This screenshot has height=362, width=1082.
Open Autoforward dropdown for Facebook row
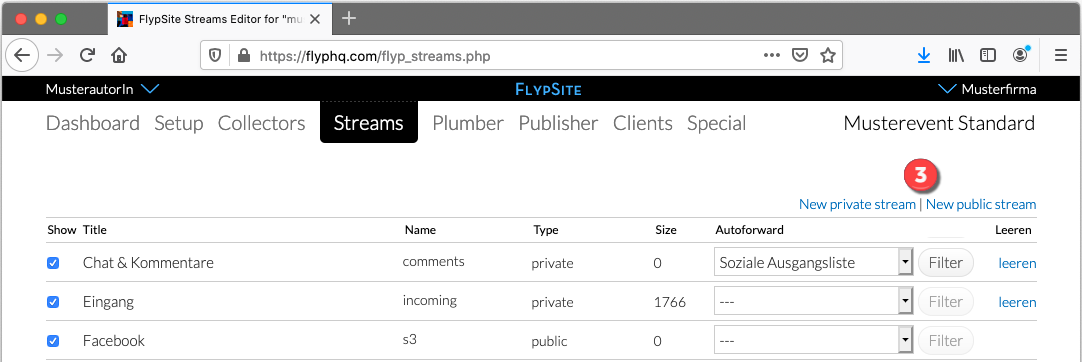[813, 341]
